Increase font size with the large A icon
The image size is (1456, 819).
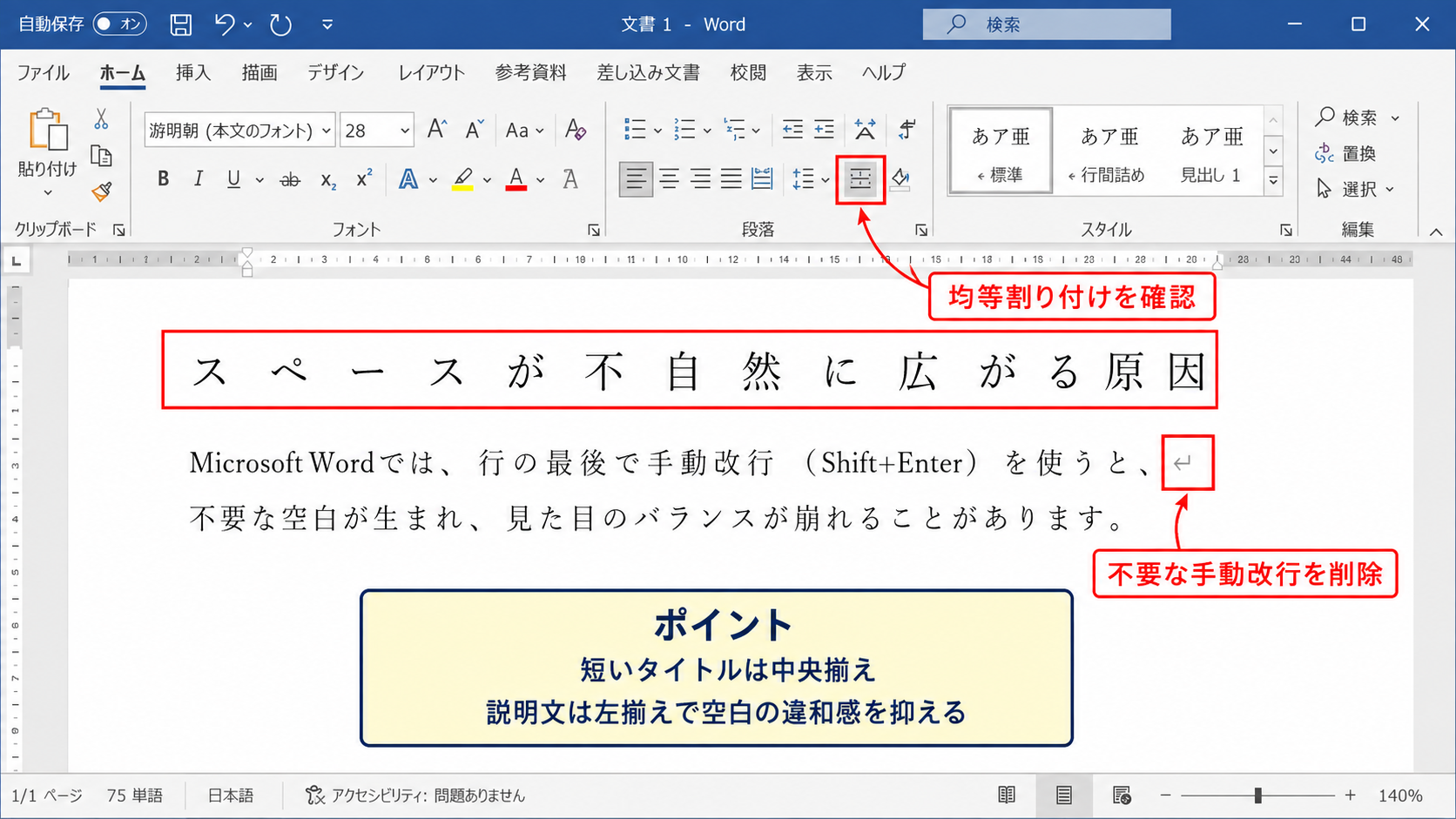pos(437,130)
